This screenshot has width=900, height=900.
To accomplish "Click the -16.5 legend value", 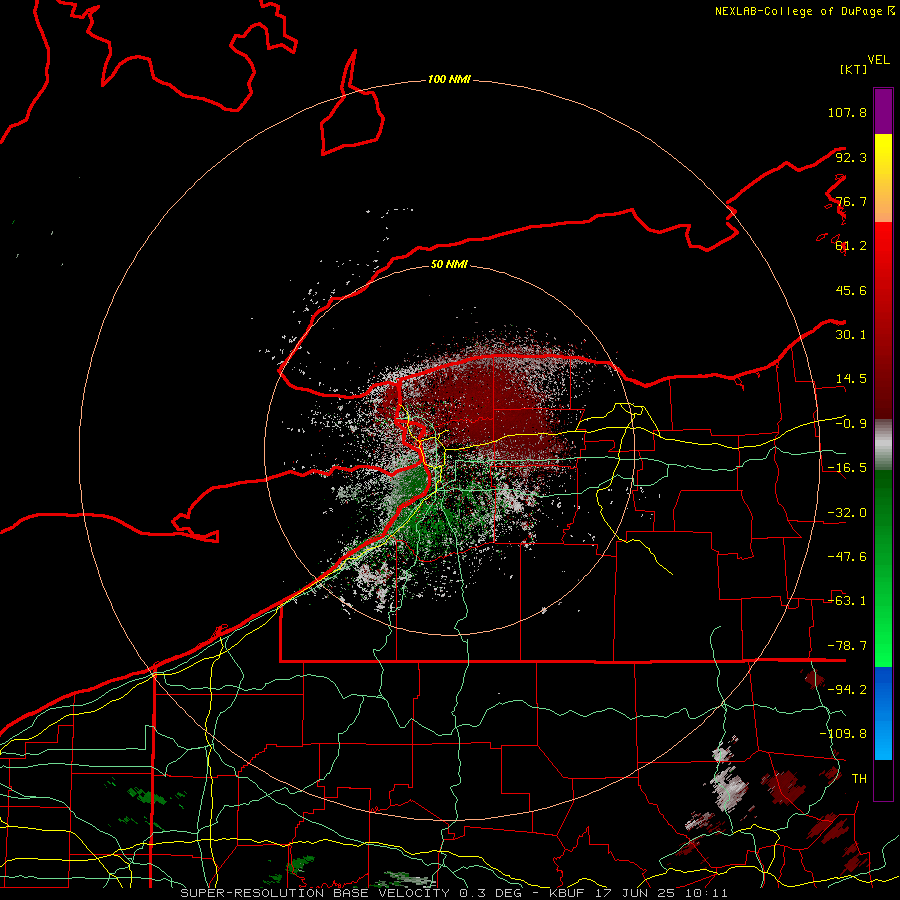I will (847, 468).
